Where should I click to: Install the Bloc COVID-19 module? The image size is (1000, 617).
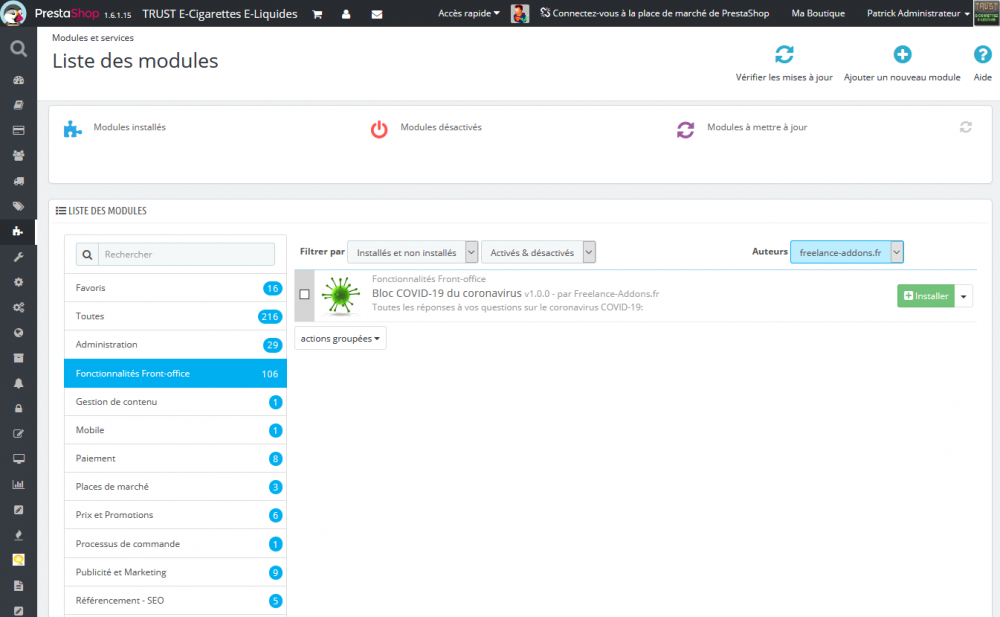pos(924,296)
